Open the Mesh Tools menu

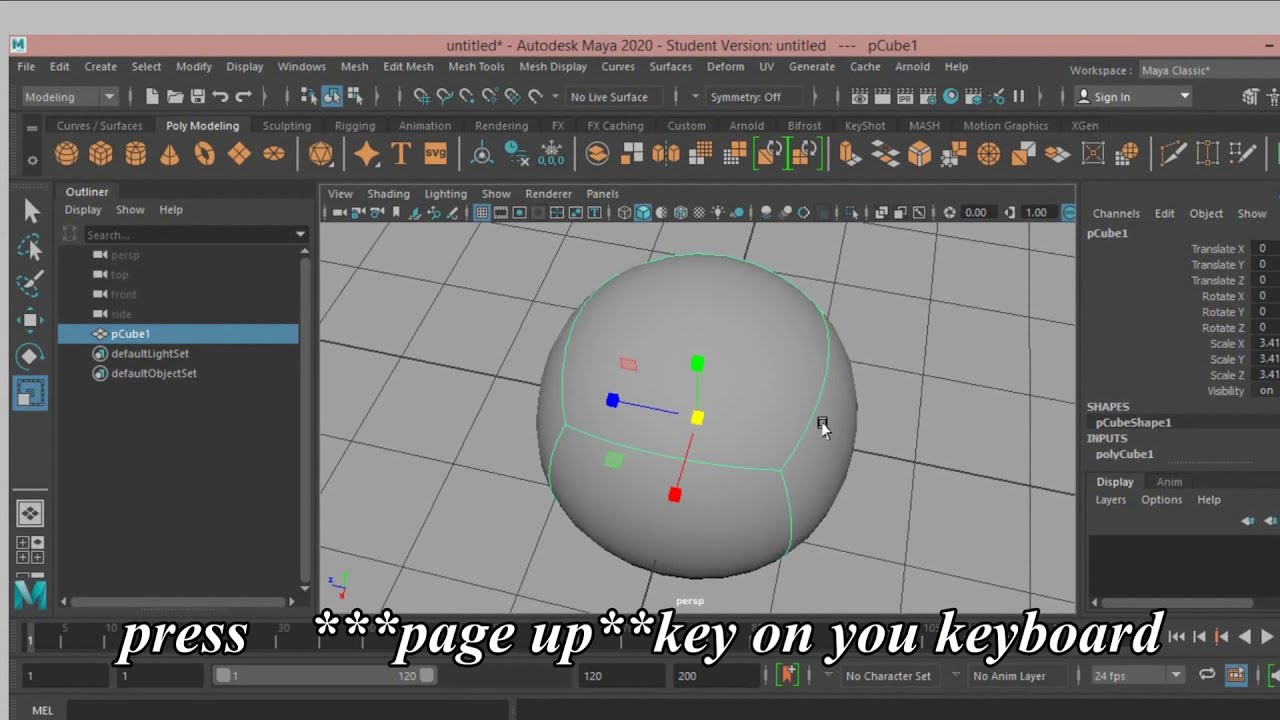pos(476,67)
